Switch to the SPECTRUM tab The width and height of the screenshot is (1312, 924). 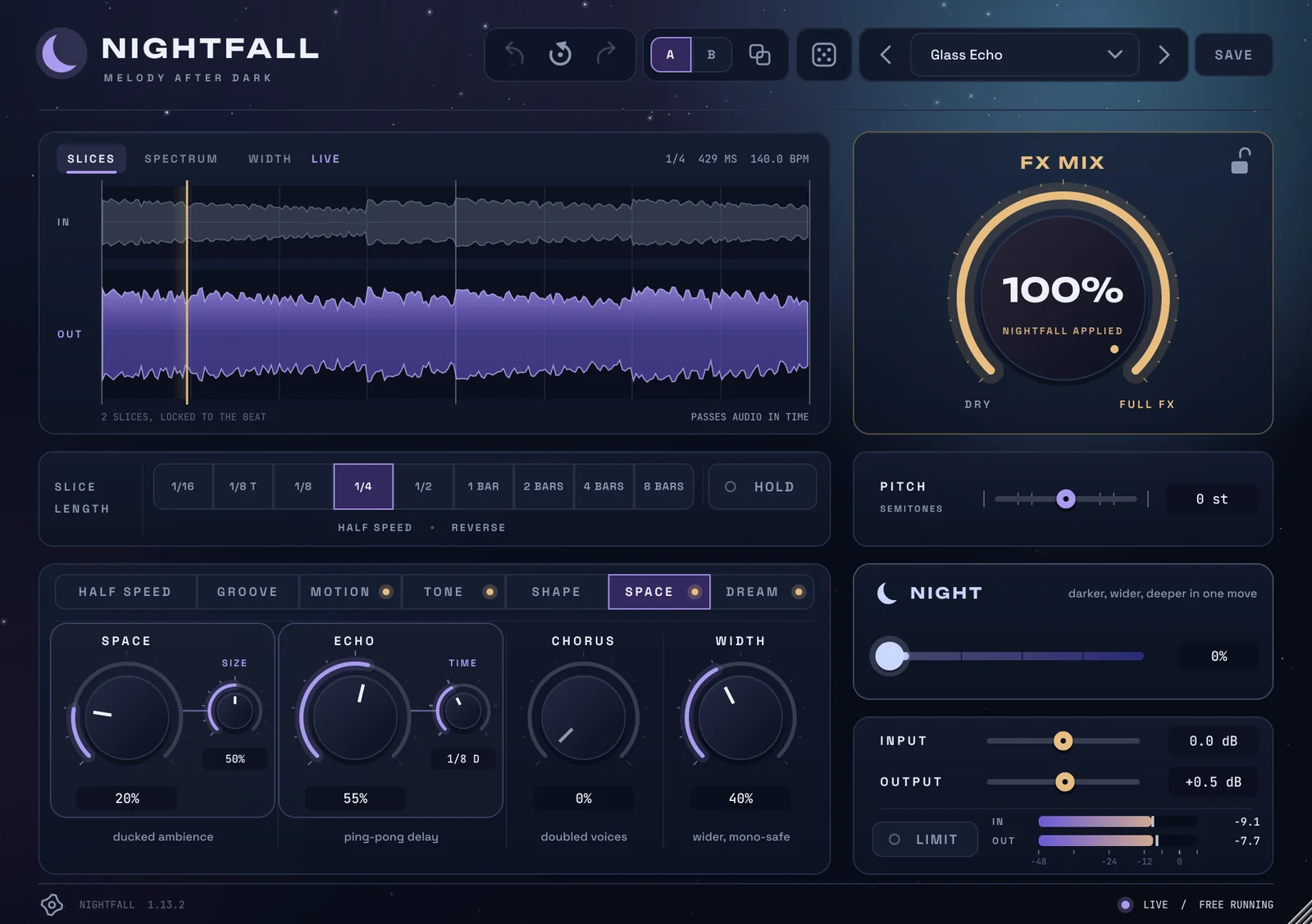pos(181,159)
